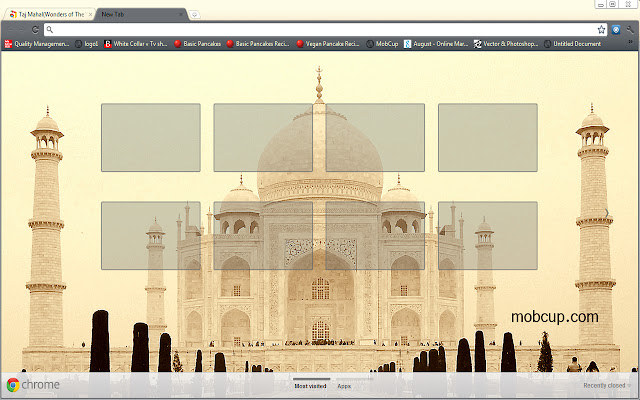This screenshot has width=640, height=400.
Task: Click Quality Management bookmark favicon
Action: click(8, 44)
